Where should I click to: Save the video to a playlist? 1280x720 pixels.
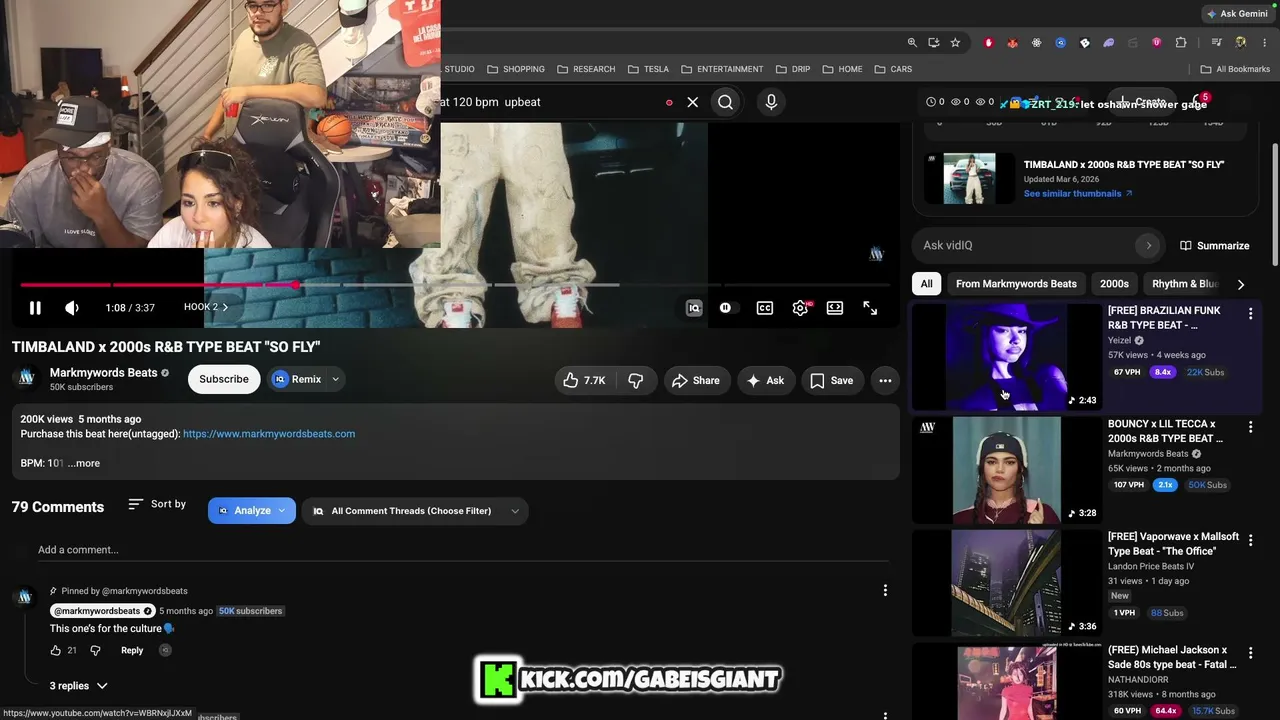point(832,380)
